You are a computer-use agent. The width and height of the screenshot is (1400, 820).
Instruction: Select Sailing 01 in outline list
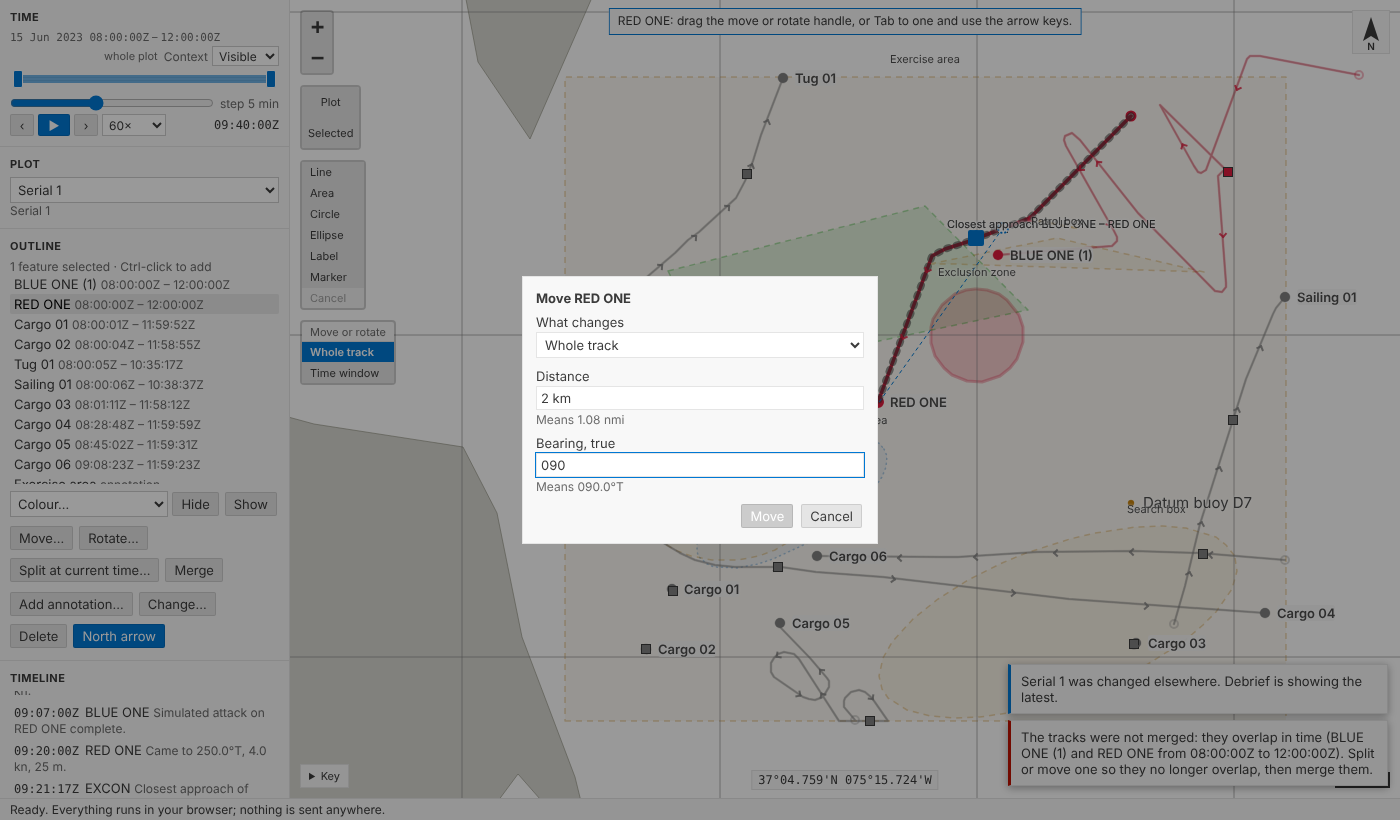(144, 384)
